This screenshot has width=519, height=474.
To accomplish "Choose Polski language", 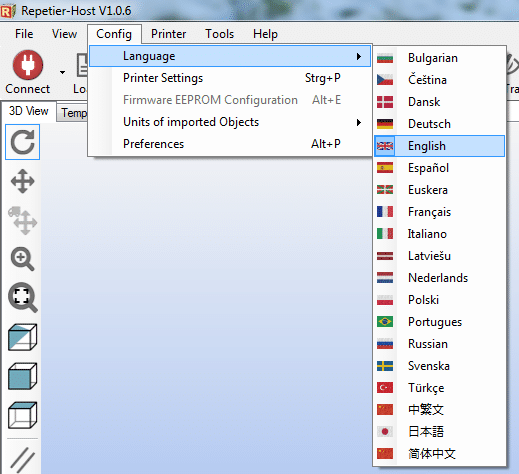I will (439, 300).
